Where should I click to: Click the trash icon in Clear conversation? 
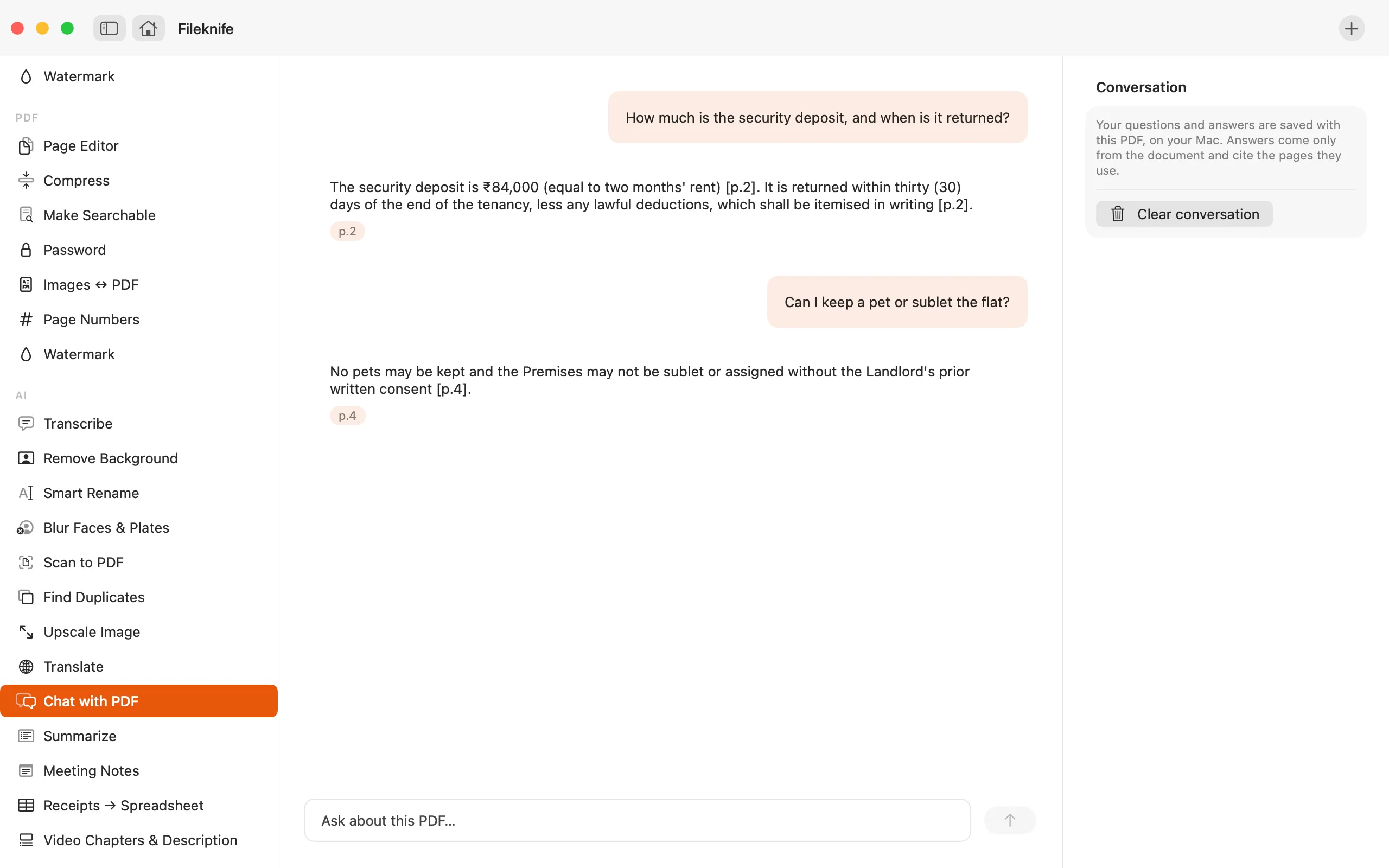coord(1117,214)
